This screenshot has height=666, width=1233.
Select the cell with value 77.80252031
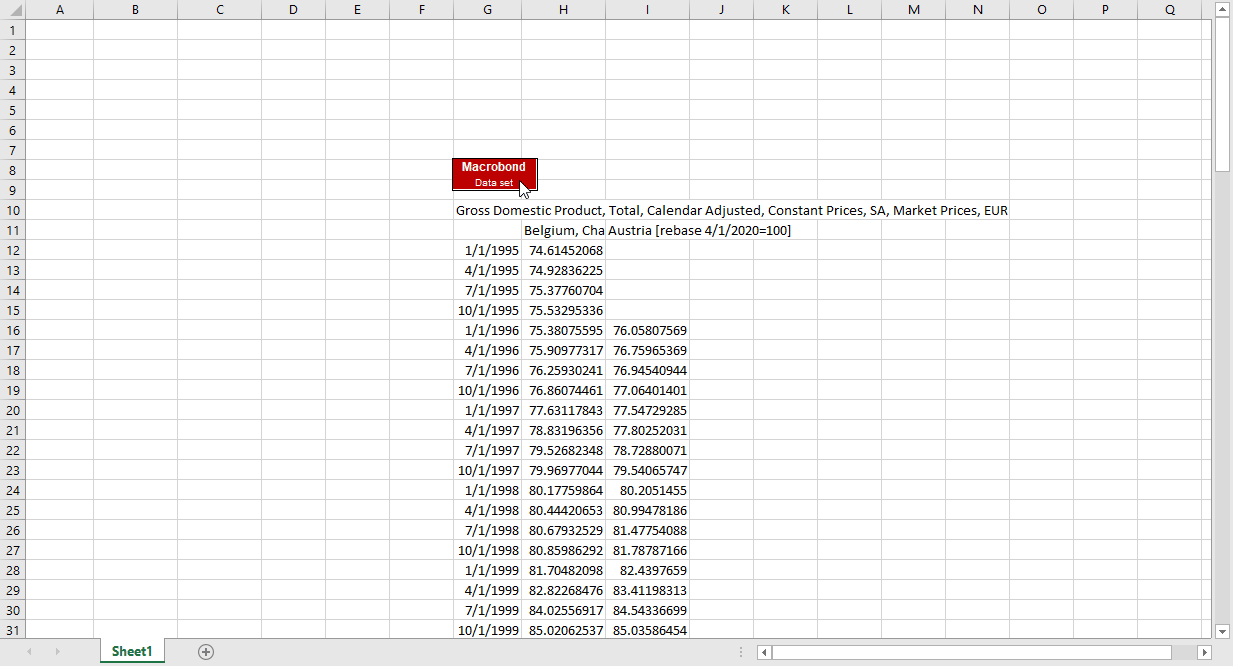point(647,430)
